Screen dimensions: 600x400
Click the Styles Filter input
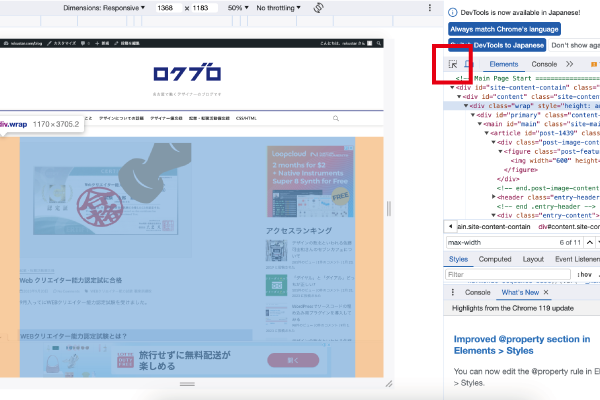[508, 274]
